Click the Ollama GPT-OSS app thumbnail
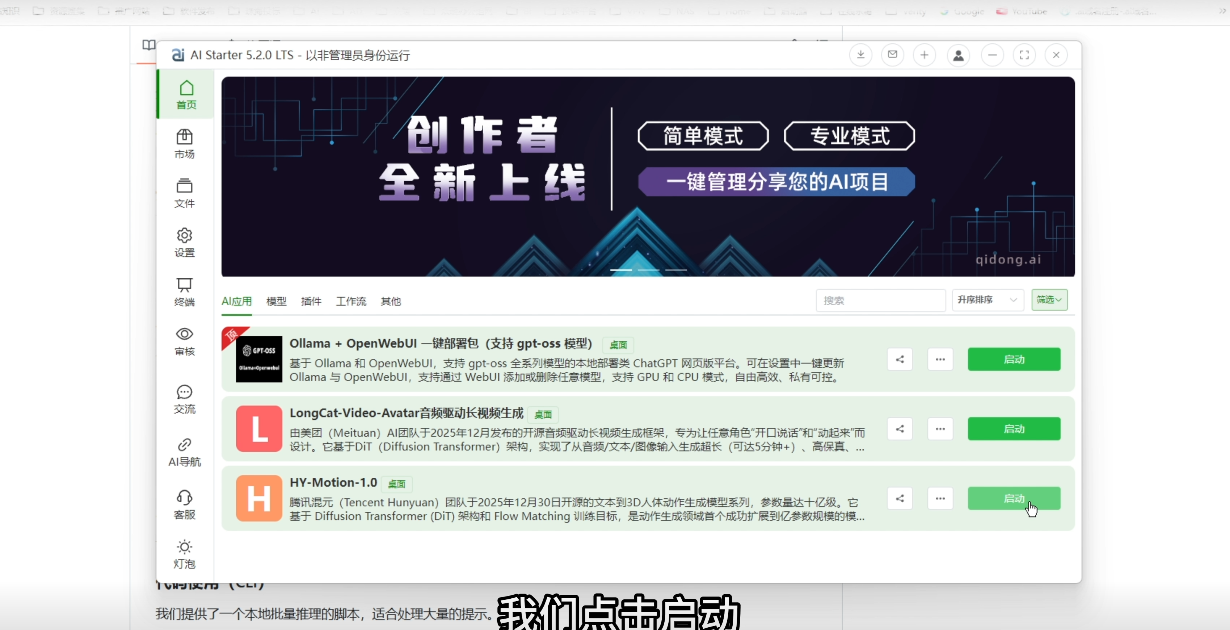The height and width of the screenshot is (630, 1230). (259, 359)
